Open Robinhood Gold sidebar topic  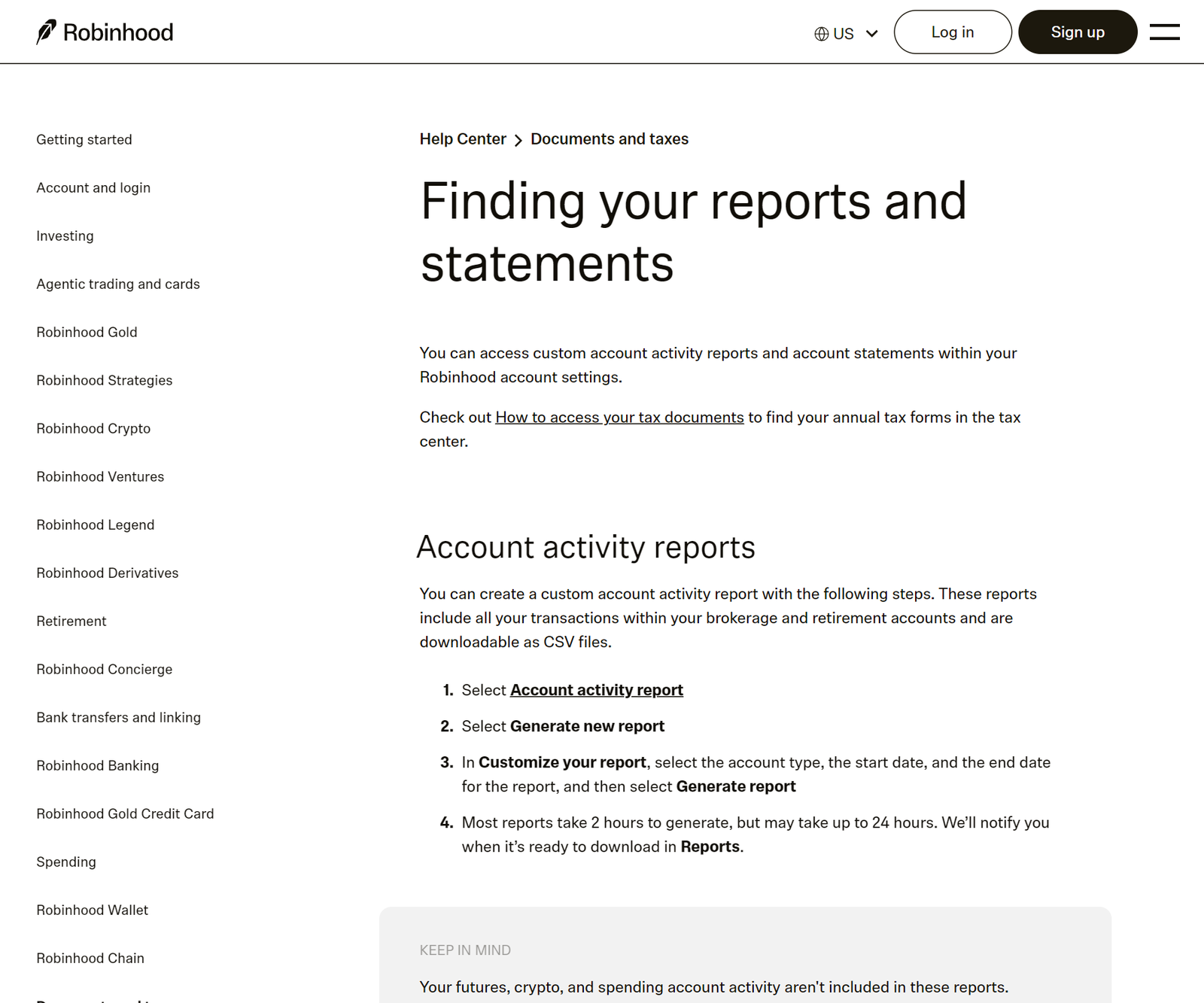coord(87,333)
